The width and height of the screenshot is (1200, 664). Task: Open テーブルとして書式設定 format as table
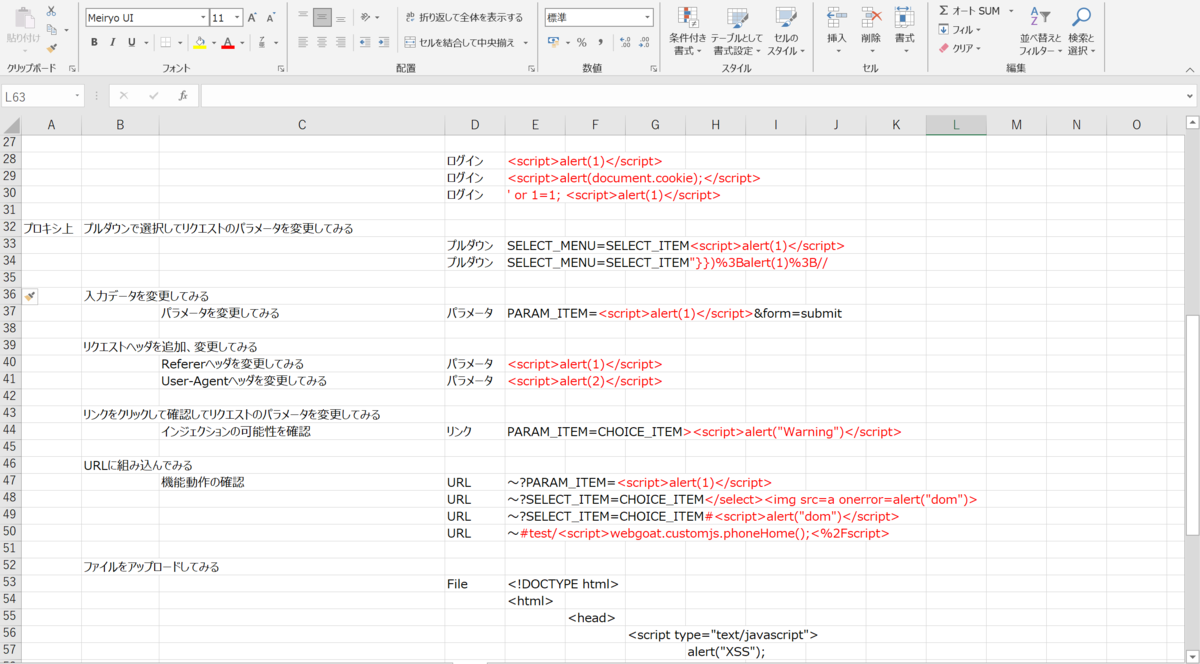point(736,31)
